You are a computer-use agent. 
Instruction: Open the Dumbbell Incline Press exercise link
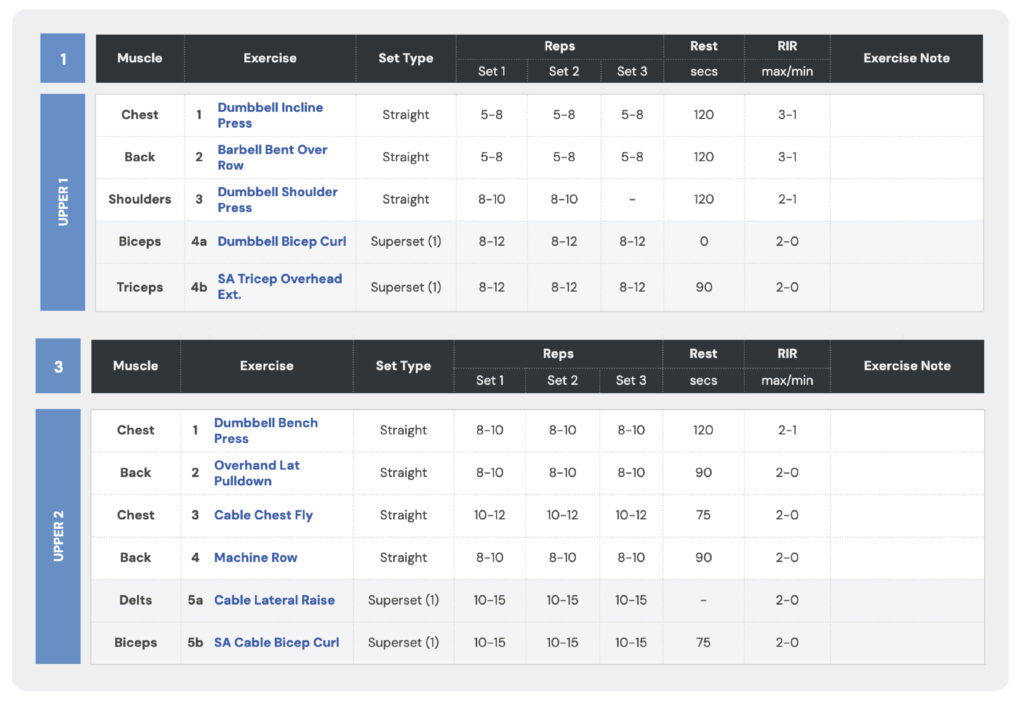(270, 115)
